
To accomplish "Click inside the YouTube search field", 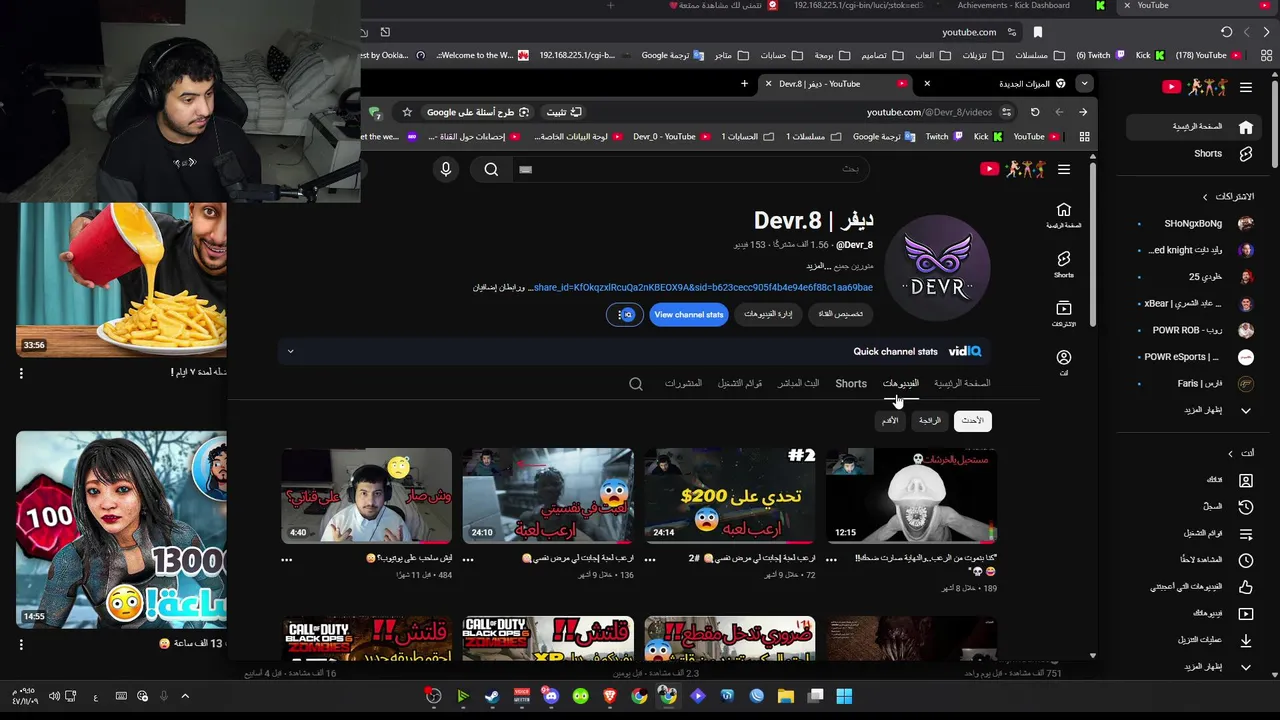I will (x=690, y=169).
